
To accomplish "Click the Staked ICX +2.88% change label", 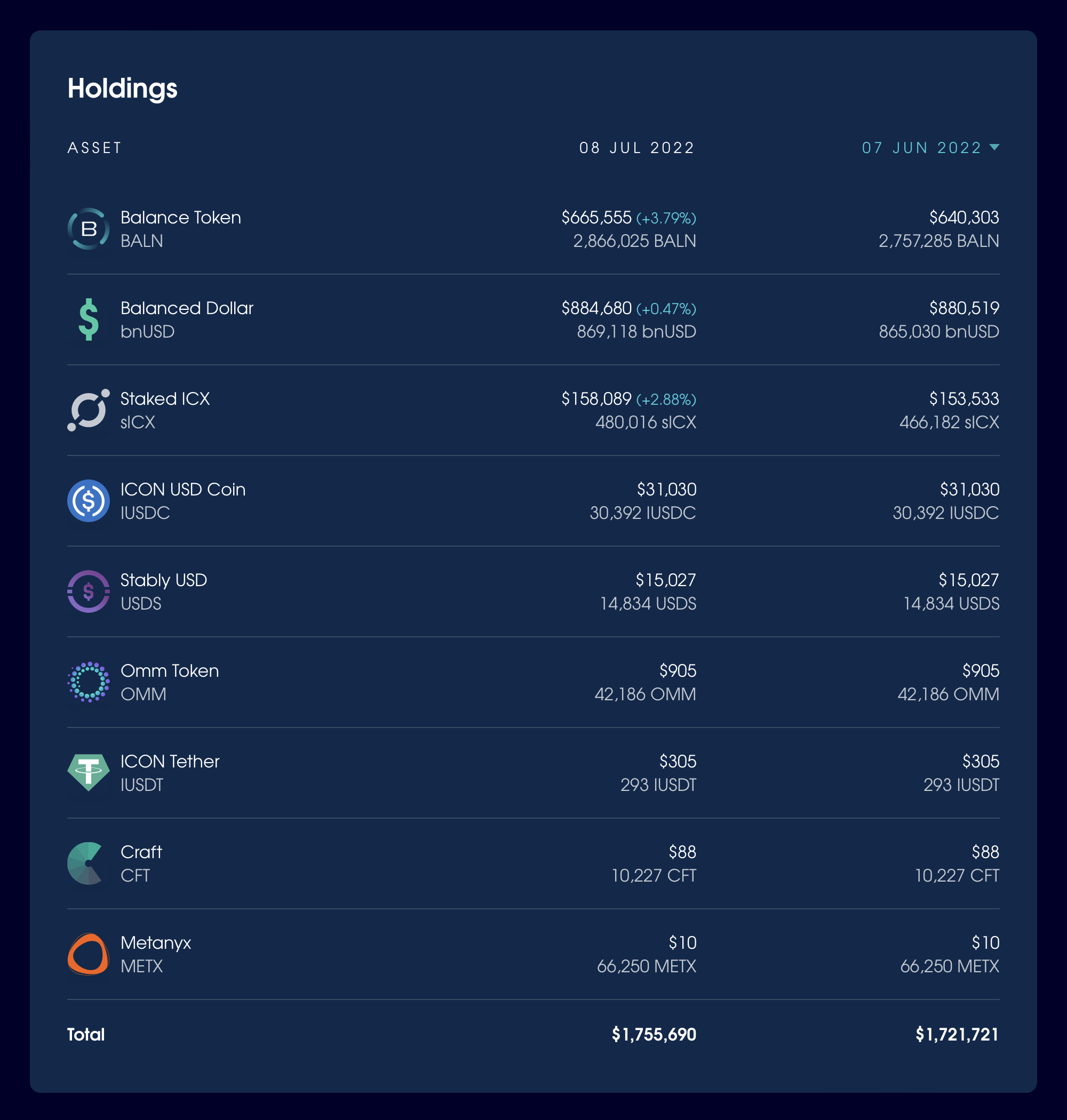I will point(666,399).
